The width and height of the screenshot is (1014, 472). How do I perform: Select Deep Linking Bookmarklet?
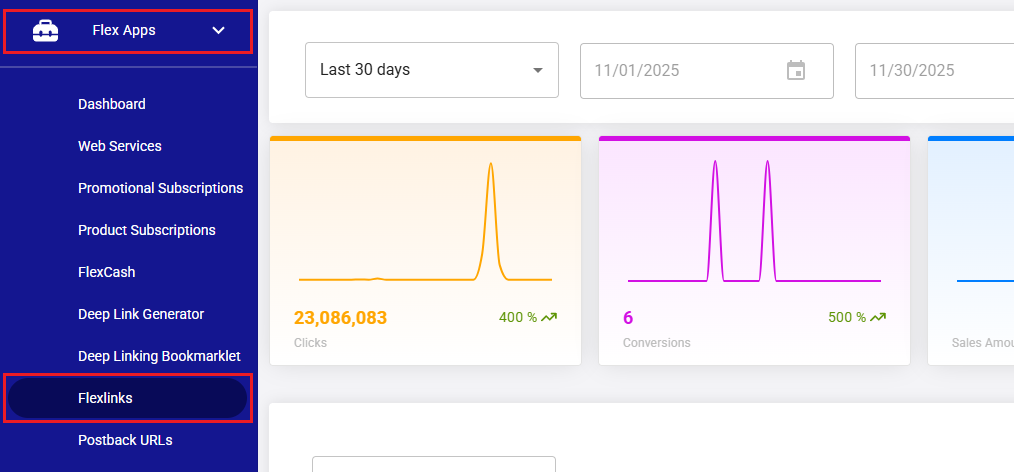pyautogui.click(x=159, y=356)
